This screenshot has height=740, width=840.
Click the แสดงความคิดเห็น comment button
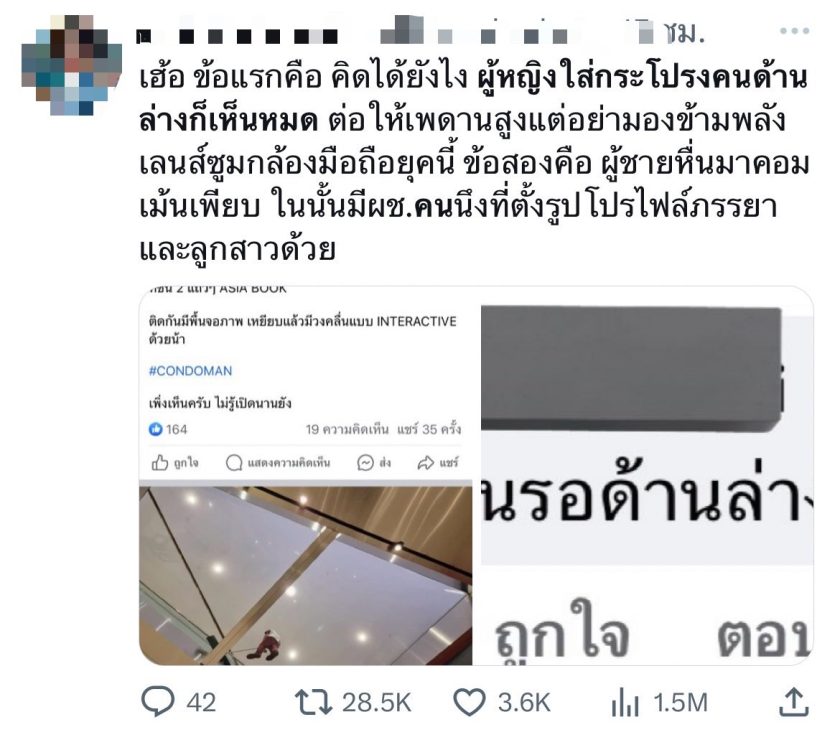click(278, 462)
